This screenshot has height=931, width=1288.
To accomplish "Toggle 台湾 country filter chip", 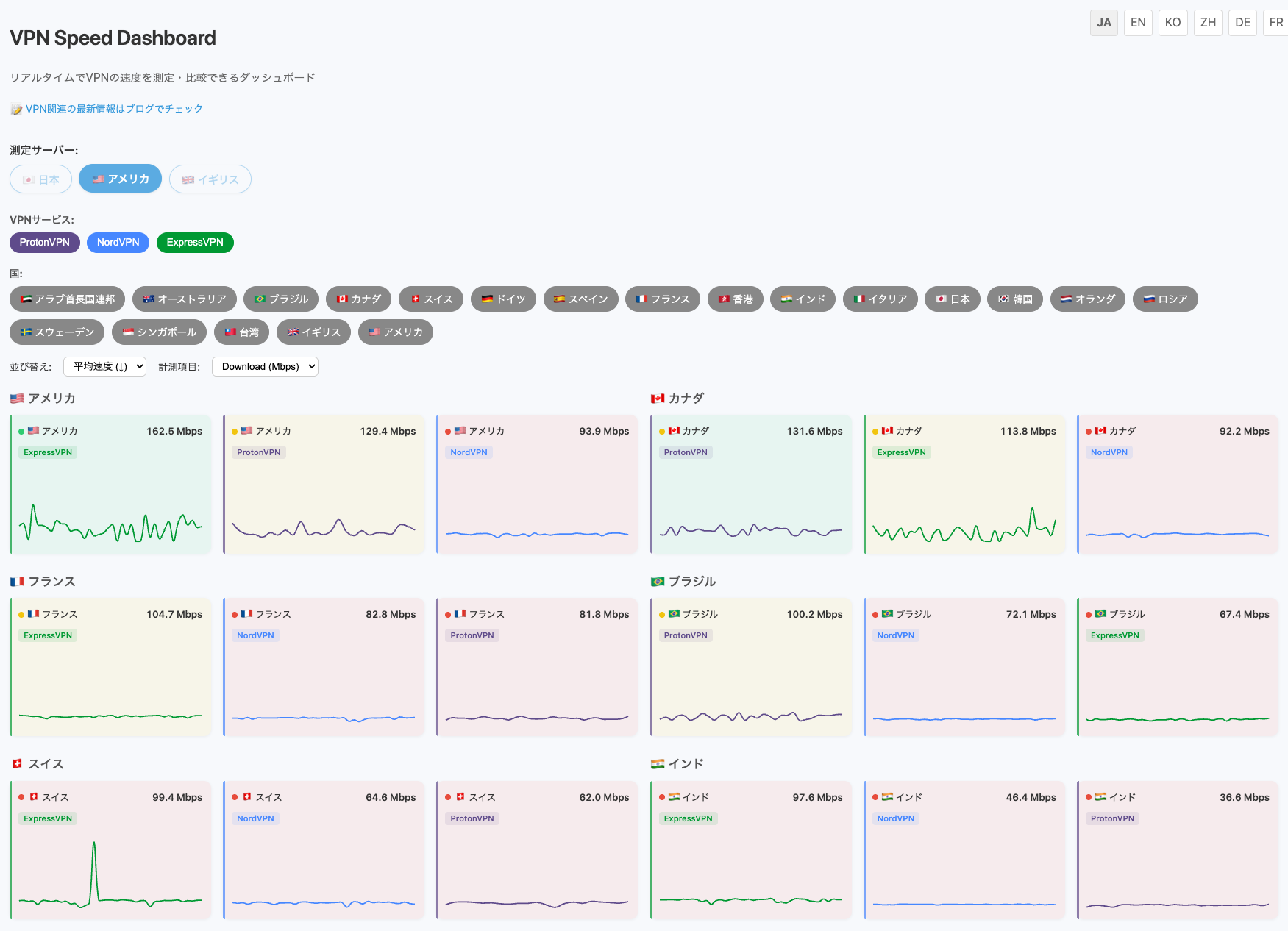I will point(241,332).
